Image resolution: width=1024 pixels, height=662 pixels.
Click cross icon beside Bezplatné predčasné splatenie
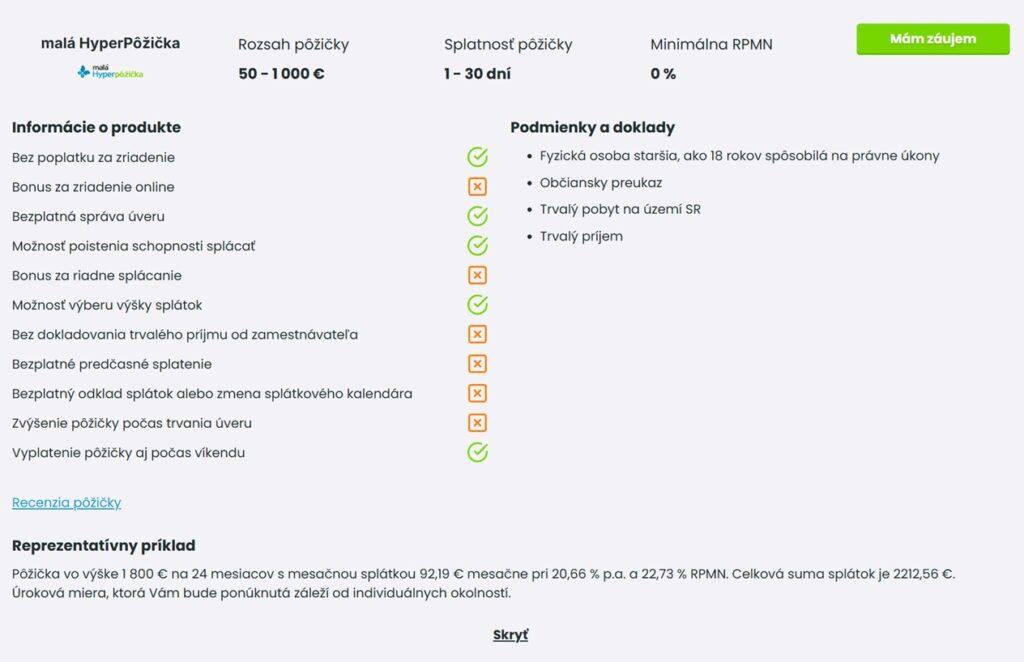click(x=477, y=364)
